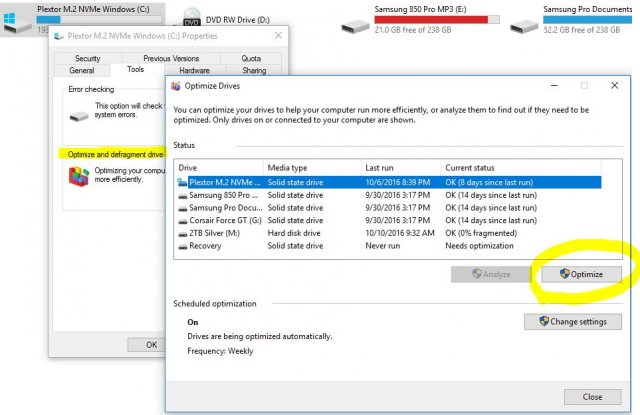Switch to the Security tab
The width and height of the screenshot is (640, 415).
tap(87, 59)
